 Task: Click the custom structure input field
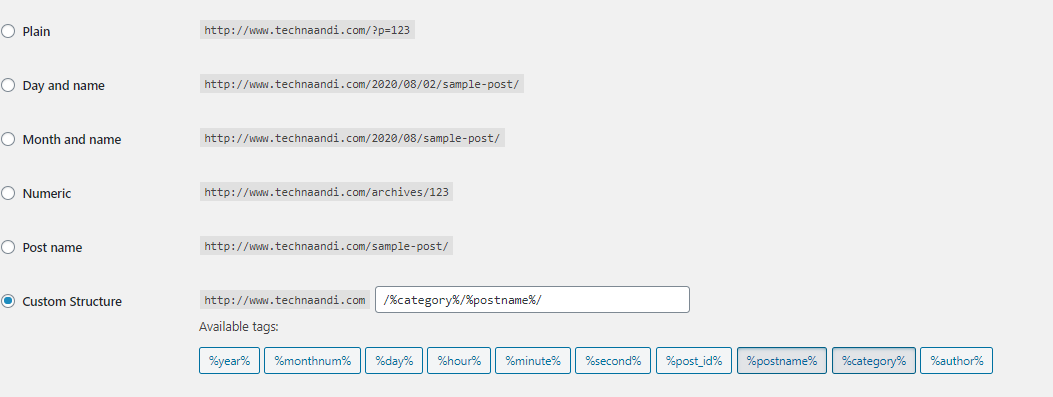tap(533, 300)
